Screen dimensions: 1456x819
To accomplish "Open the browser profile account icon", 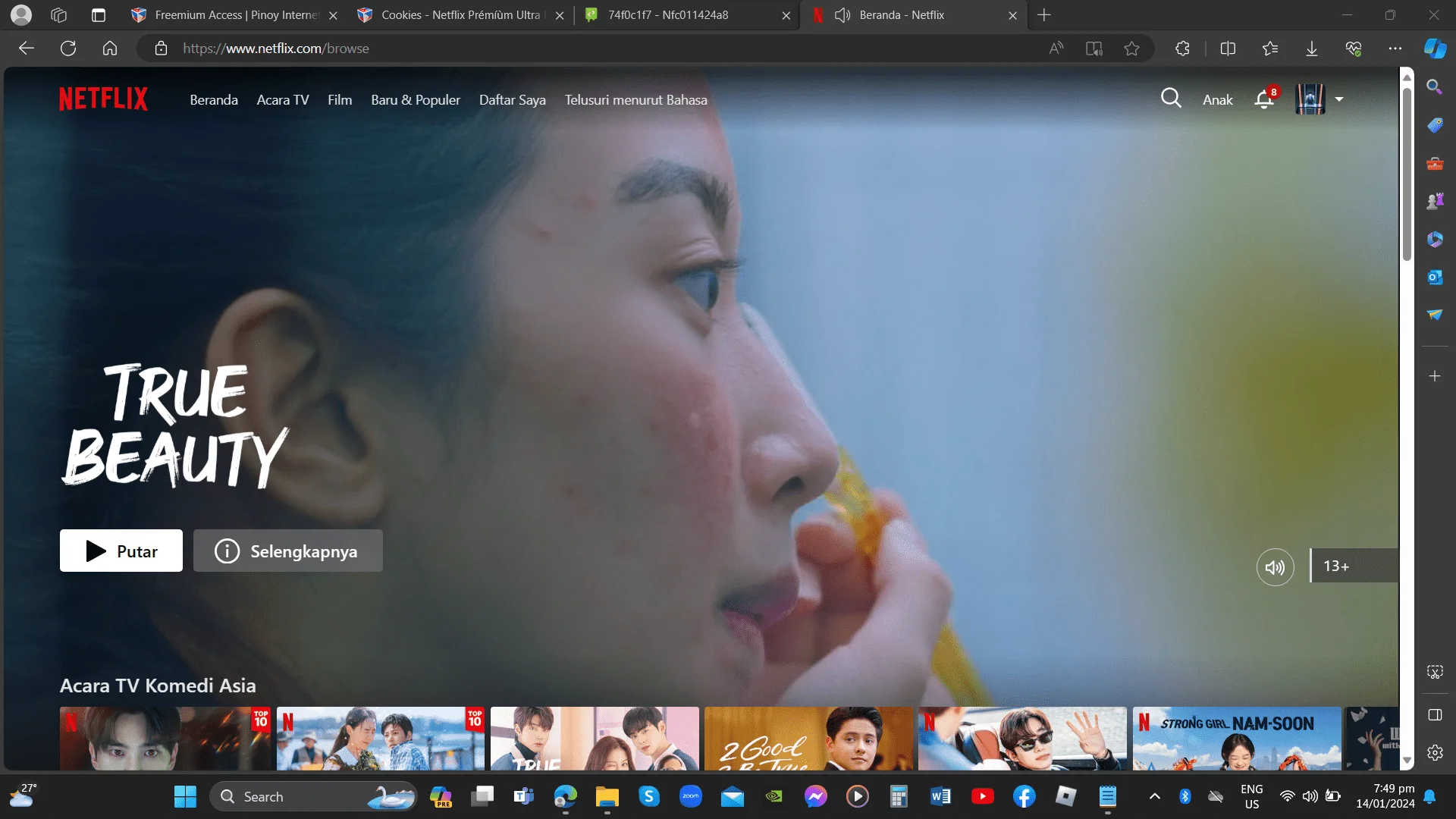I will [21, 15].
